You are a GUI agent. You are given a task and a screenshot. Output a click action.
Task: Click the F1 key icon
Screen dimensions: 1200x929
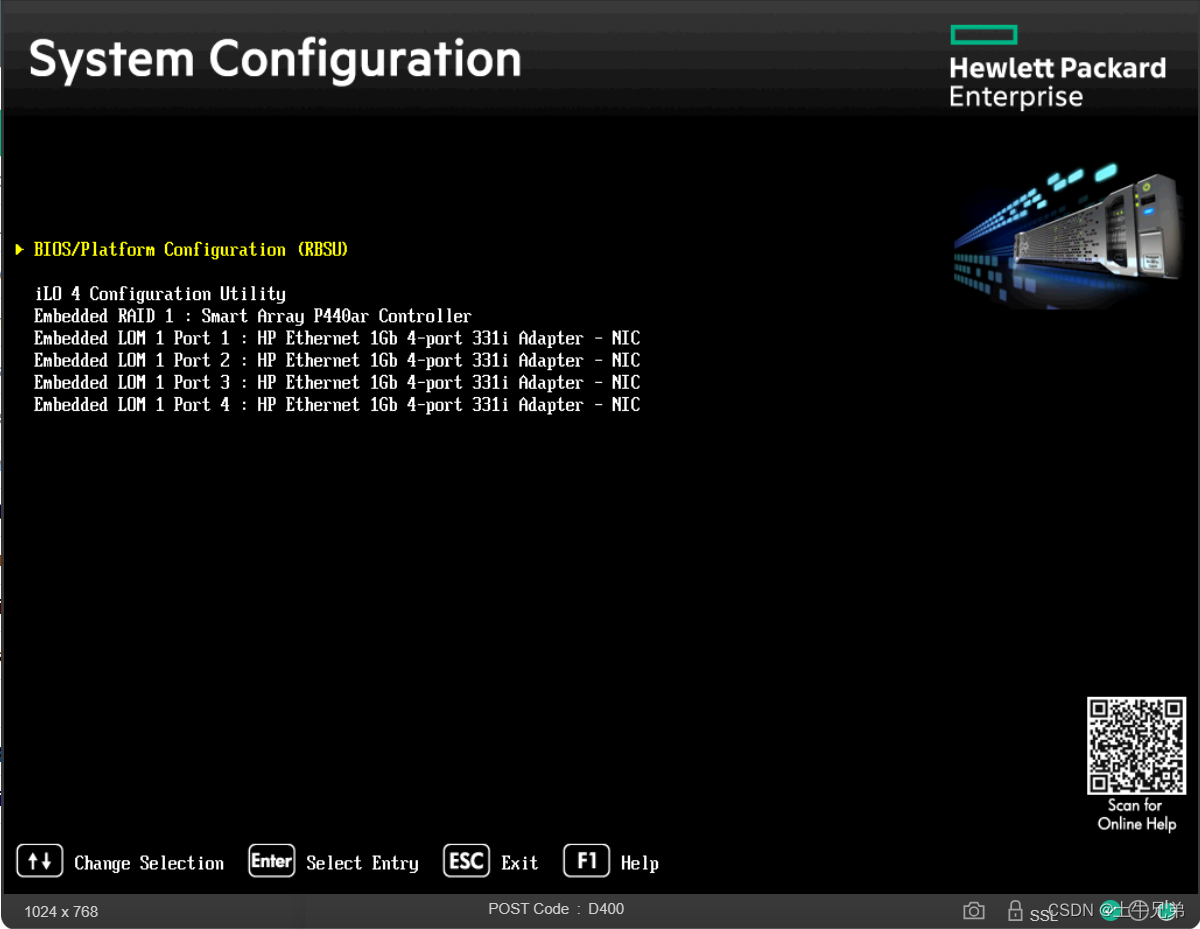pos(587,861)
